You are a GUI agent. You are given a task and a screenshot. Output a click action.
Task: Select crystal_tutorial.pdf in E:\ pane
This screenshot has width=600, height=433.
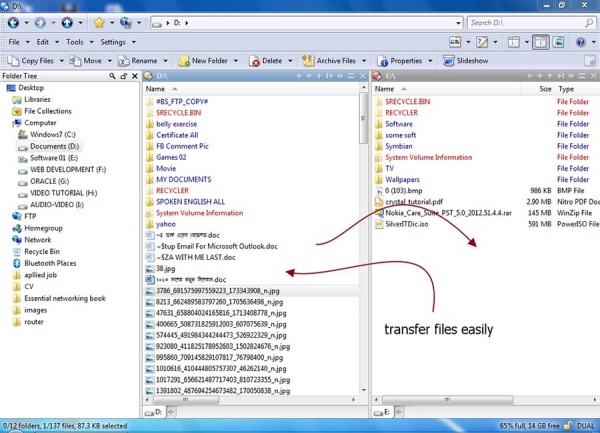(414, 202)
